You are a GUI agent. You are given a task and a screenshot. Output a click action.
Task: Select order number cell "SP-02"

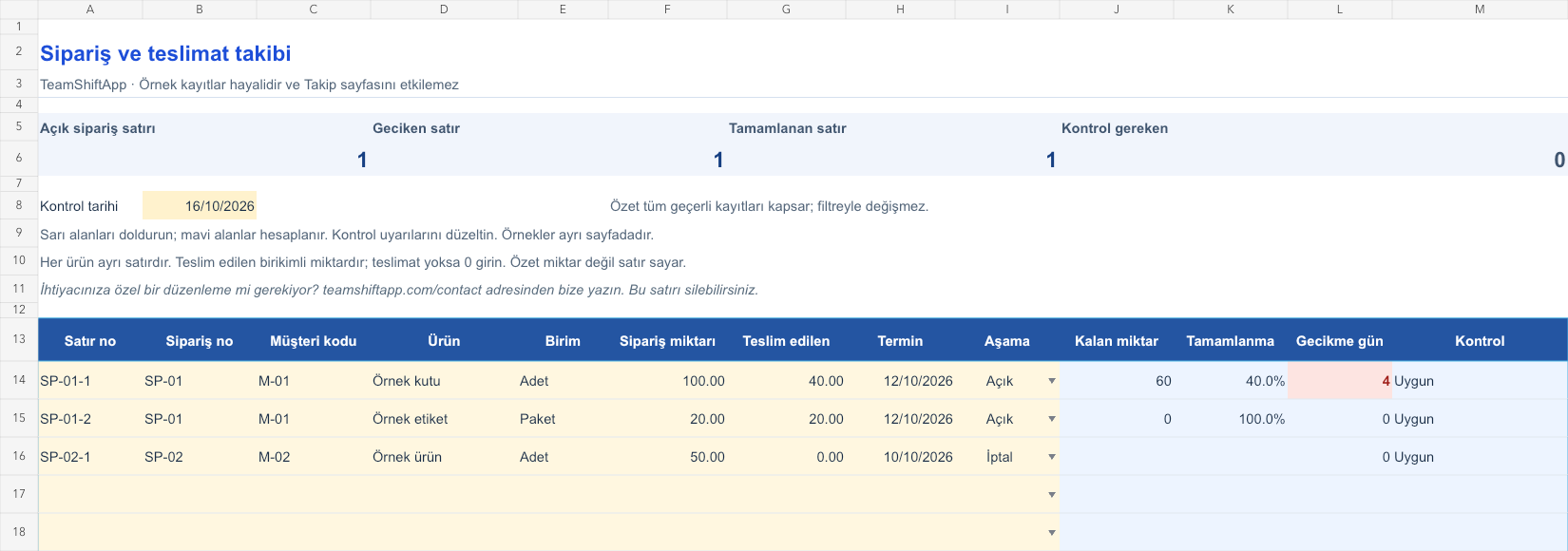click(x=200, y=457)
